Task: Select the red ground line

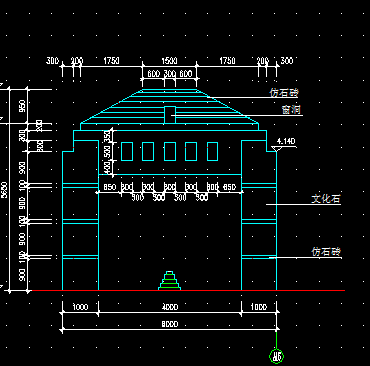Action: click(188, 290)
